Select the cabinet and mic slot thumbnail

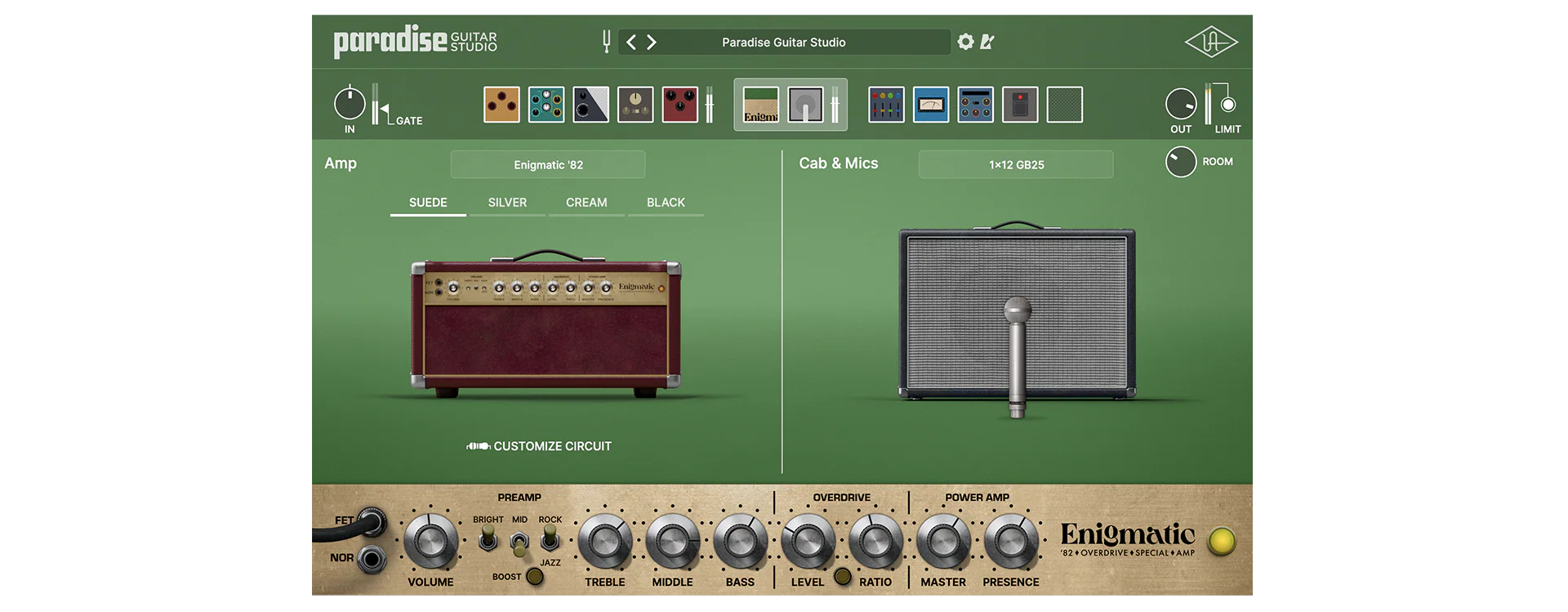click(x=805, y=105)
